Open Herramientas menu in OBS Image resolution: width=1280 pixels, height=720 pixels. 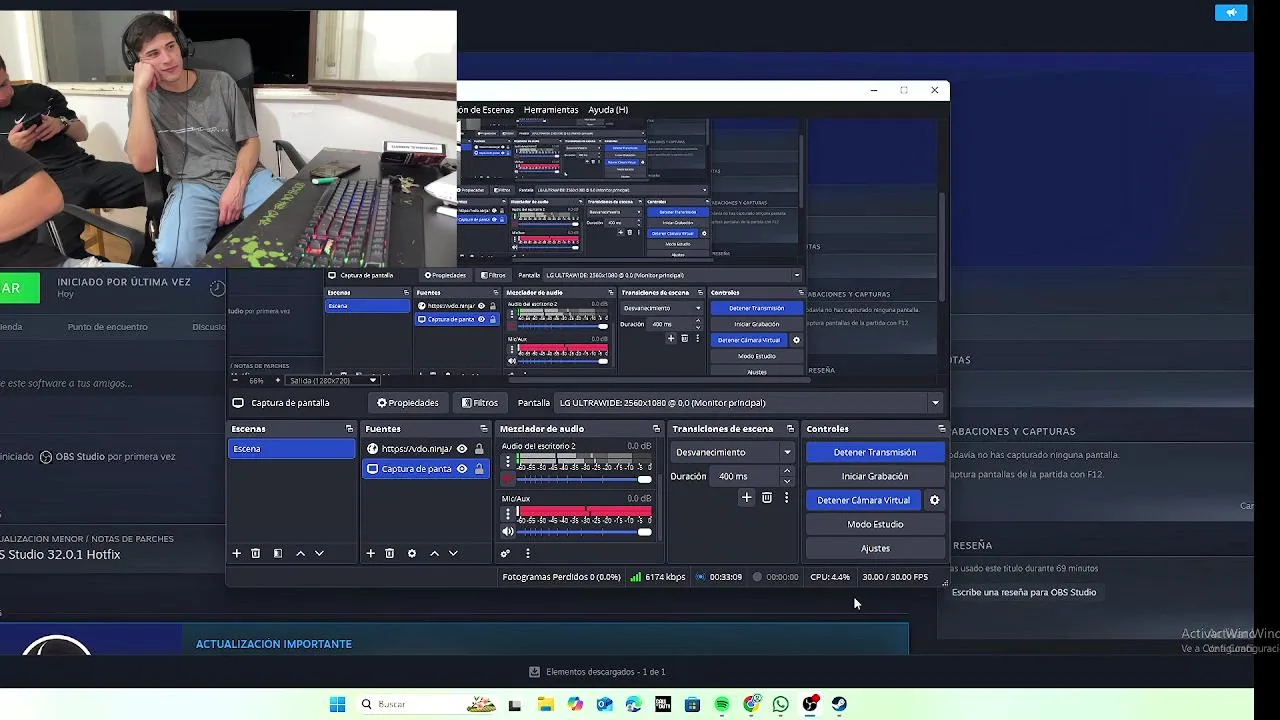tap(551, 110)
